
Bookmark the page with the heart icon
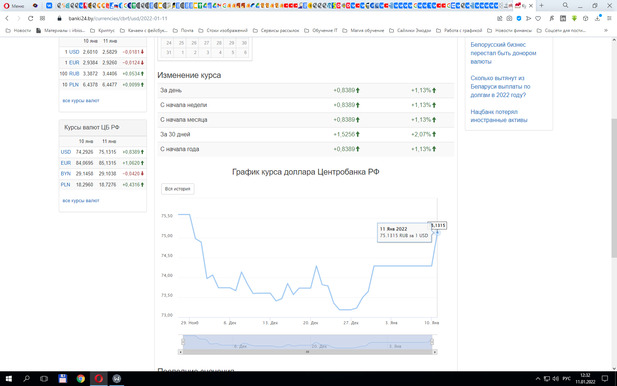538,18
